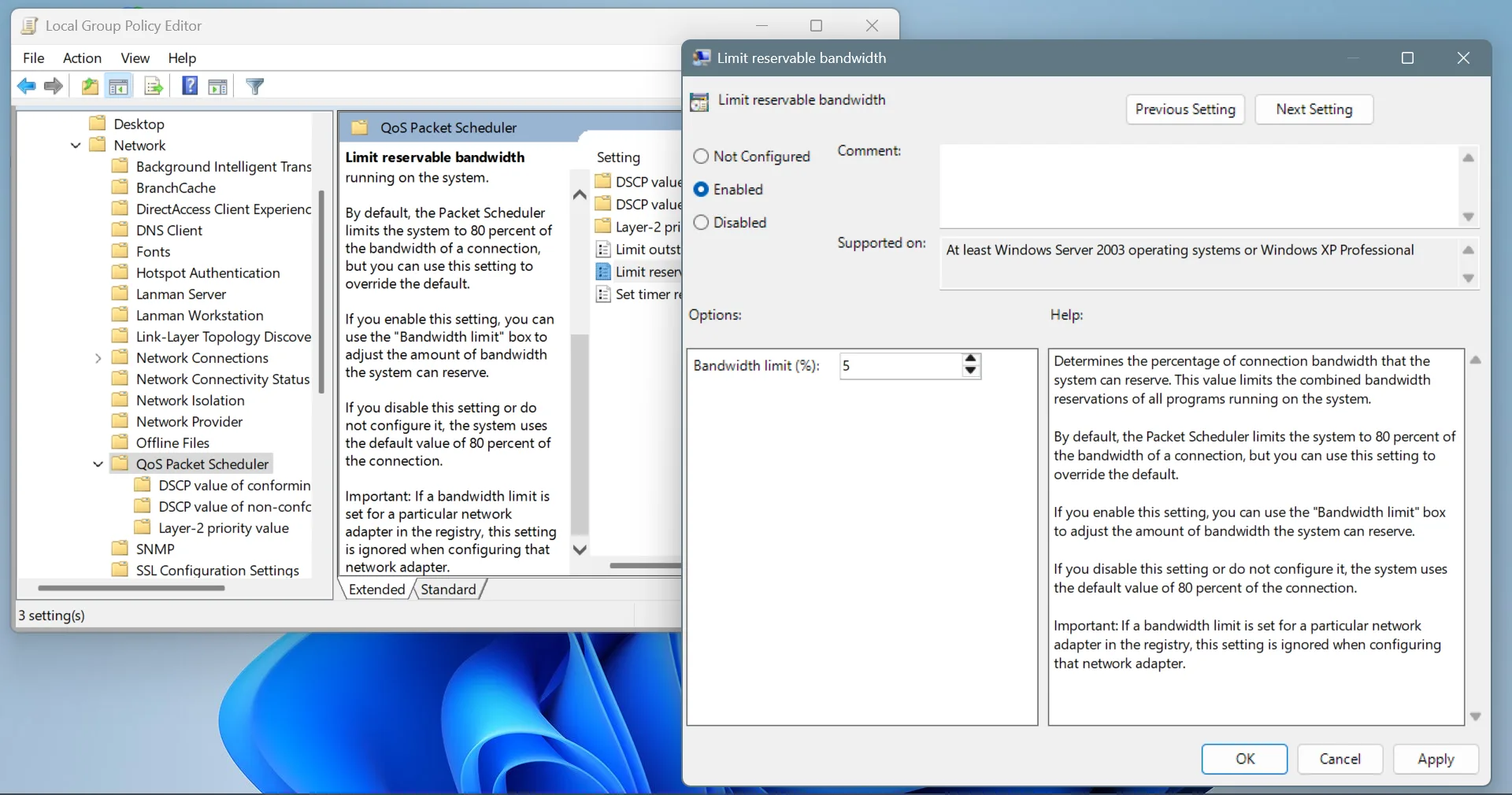Open the Action menu
This screenshot has height=795, width=1512.
click(82, 57)
